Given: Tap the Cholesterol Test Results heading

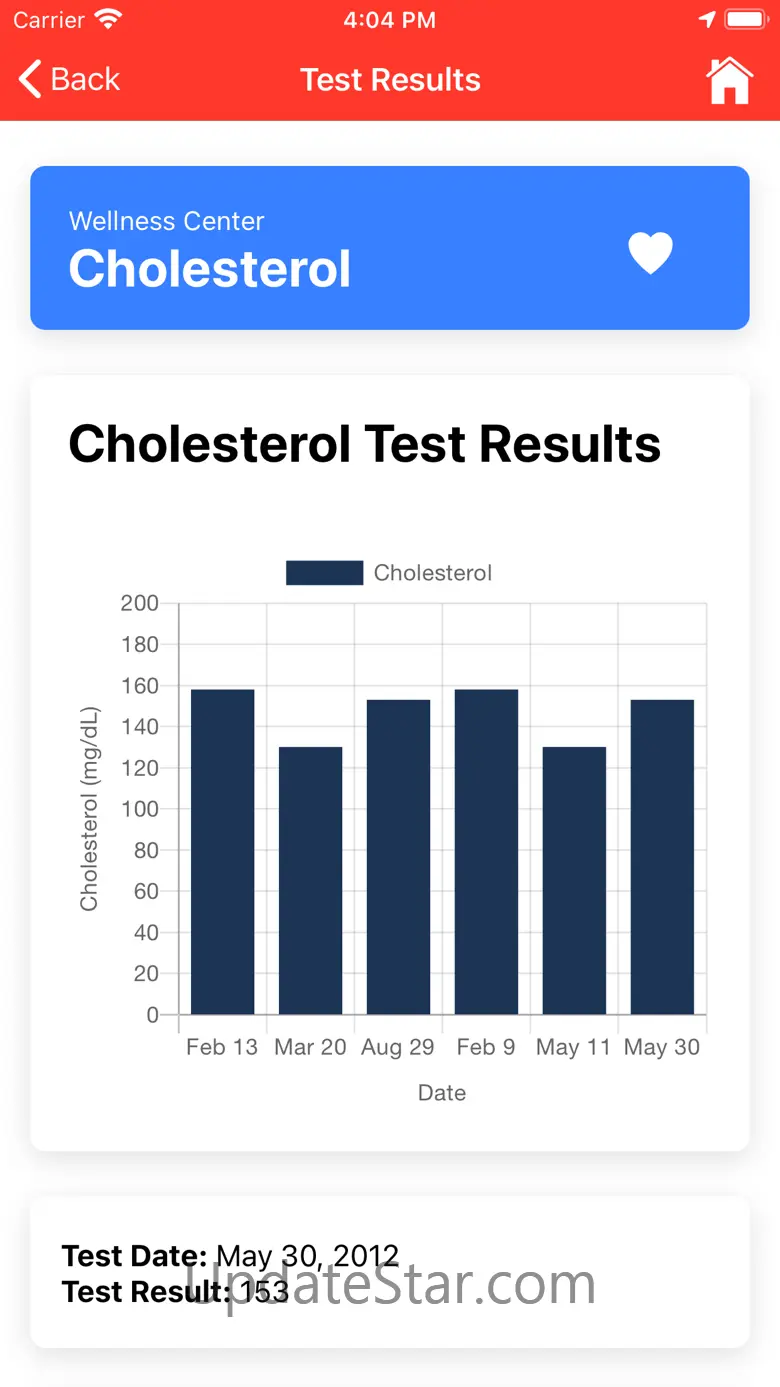Looking at the screenshot, I should point(364,443).
